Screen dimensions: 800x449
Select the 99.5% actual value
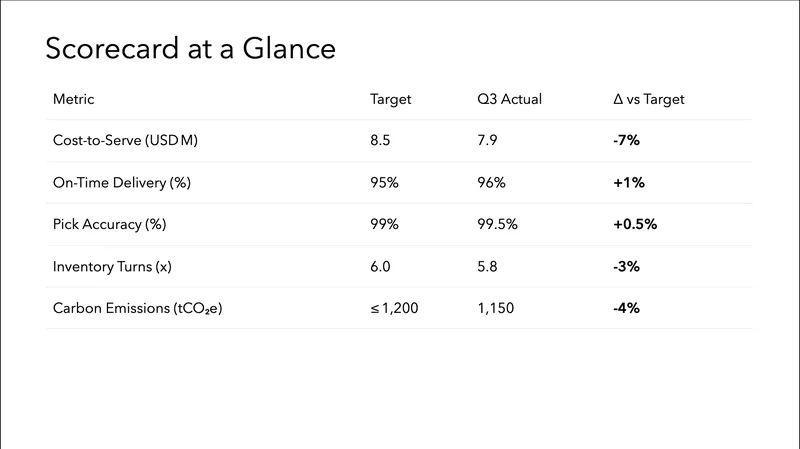pyautogui.click(x=498, y=224)
